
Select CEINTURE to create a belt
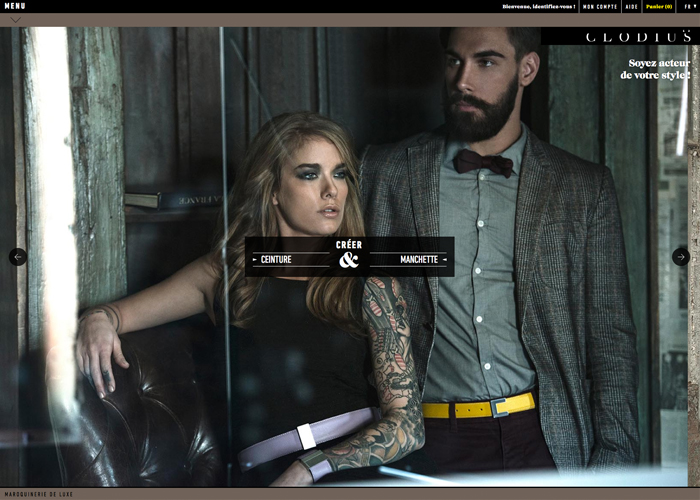coord(276,259)
